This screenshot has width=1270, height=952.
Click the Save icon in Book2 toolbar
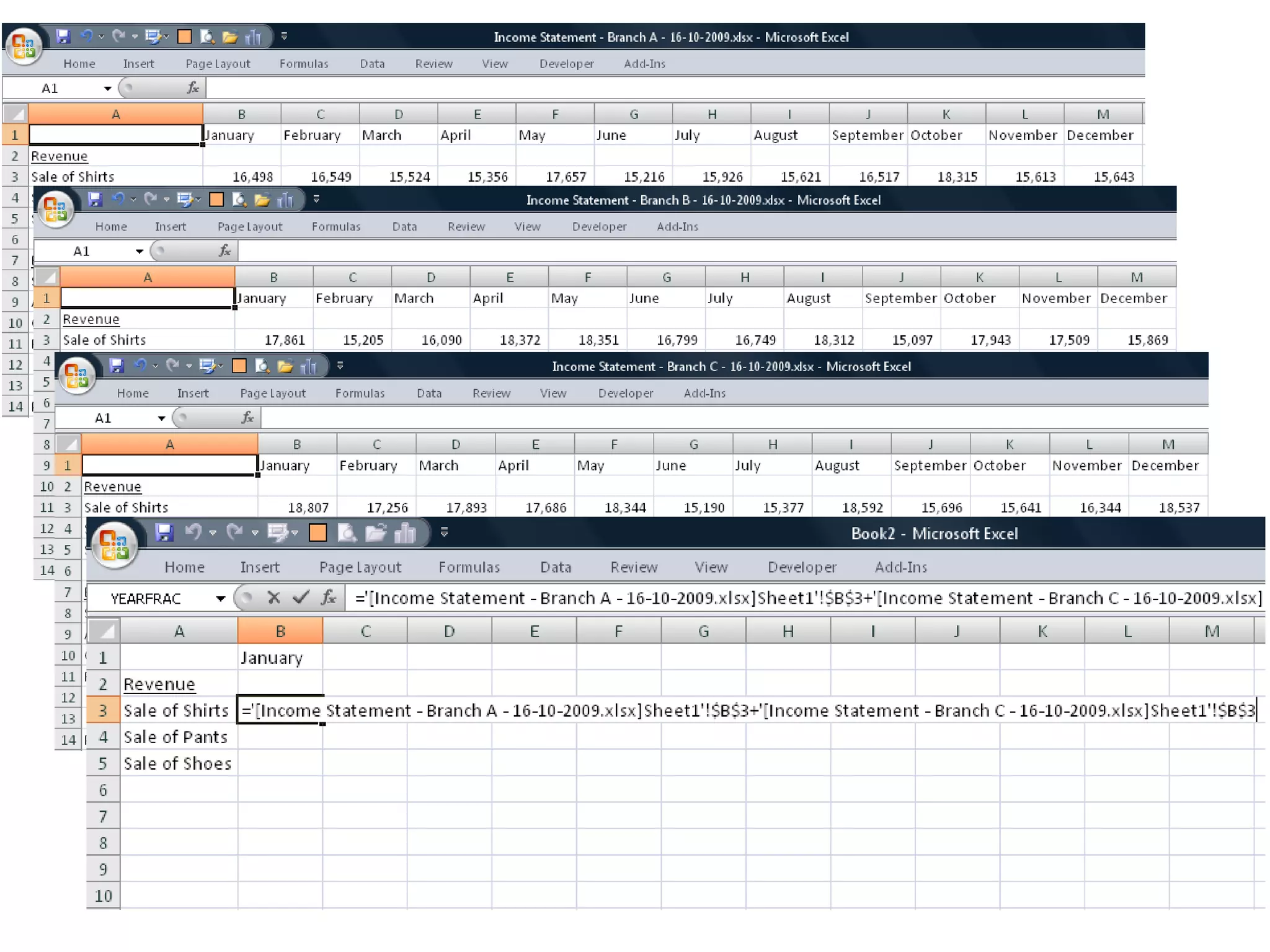[x=164, y=533]
